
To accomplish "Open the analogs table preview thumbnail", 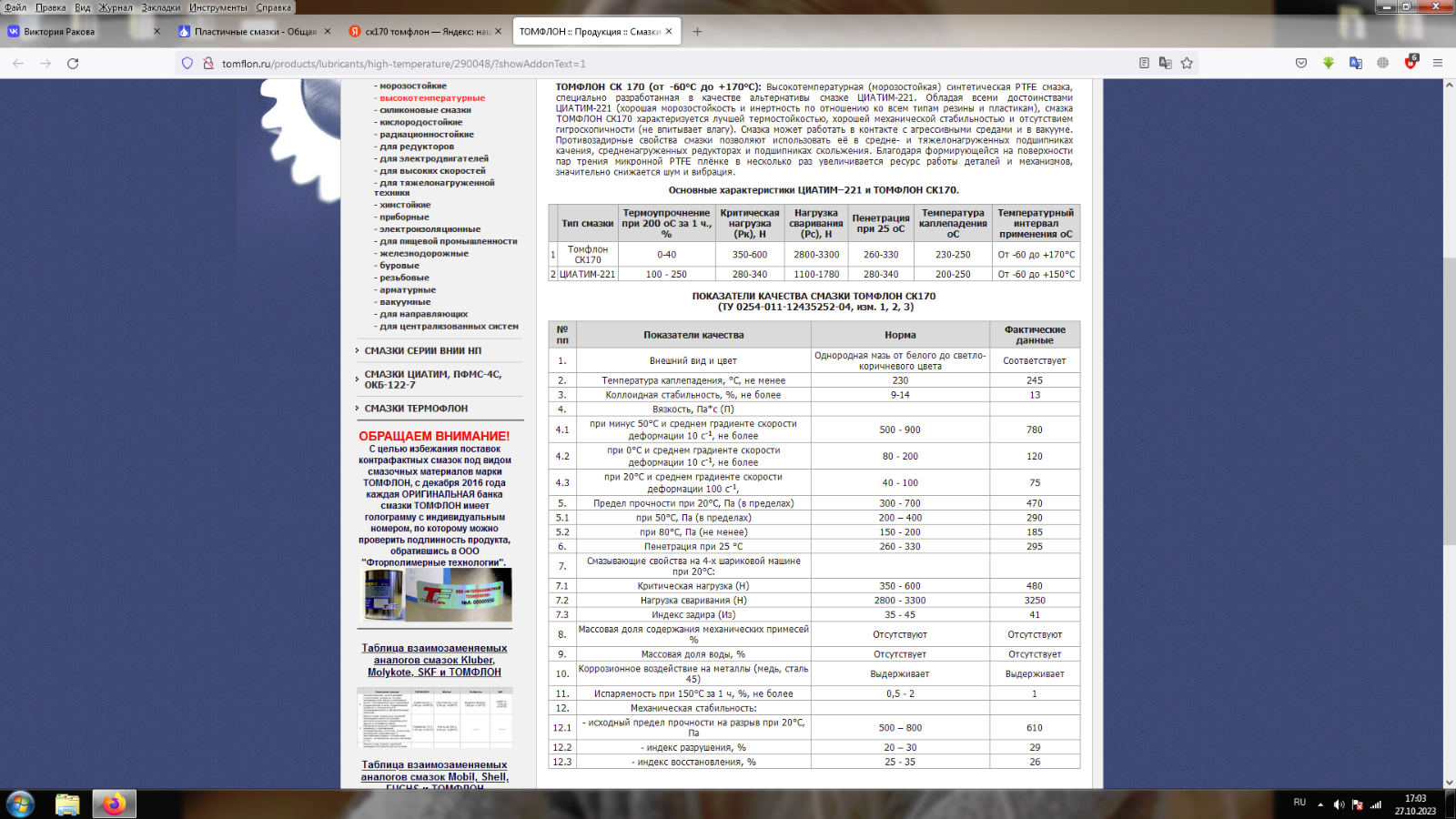I will (434, 718).
